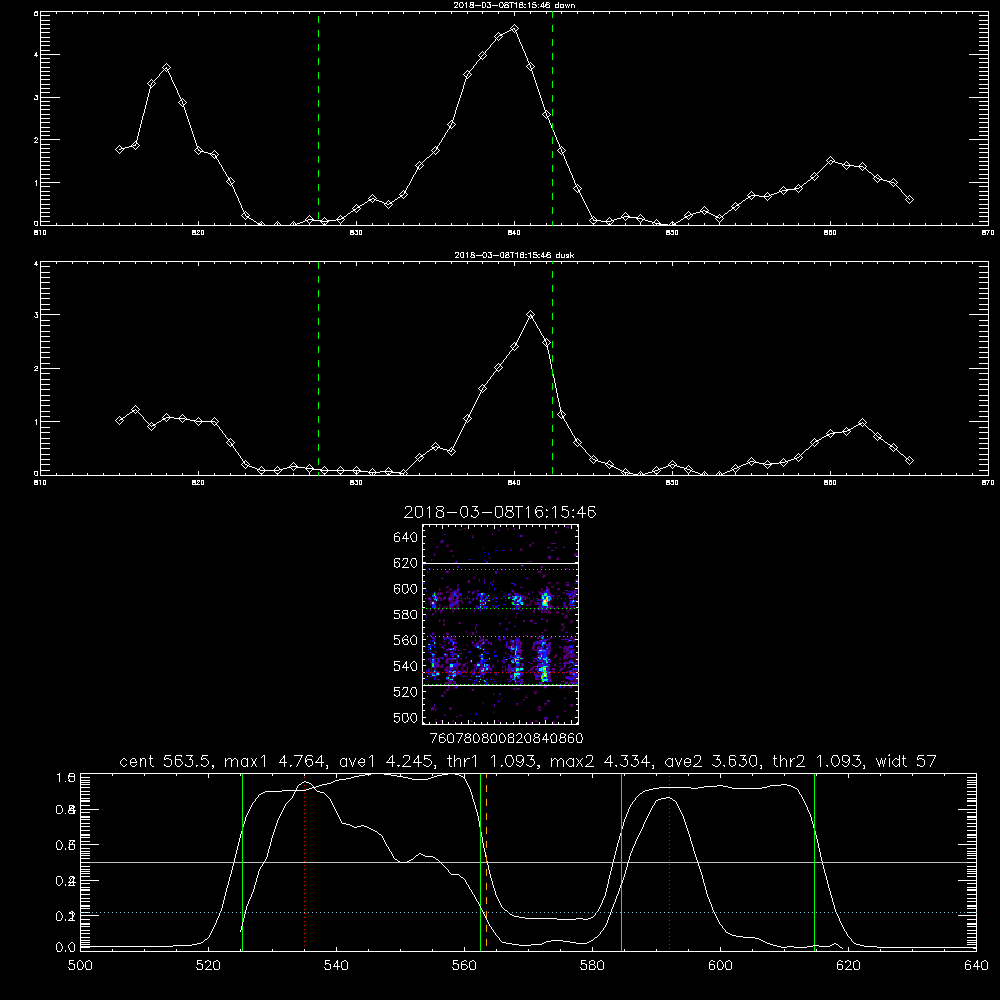Image resolution: width=1000 pixels, height=1000 pixels.
Task: Select the text widt 57
Action: (x=906, y=761)
